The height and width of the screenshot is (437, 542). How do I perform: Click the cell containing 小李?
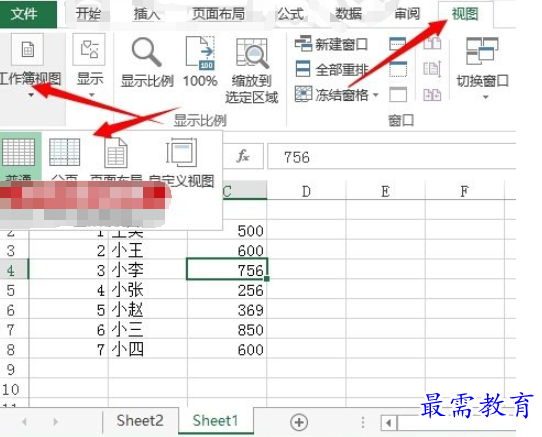click(x=148, y=270)
